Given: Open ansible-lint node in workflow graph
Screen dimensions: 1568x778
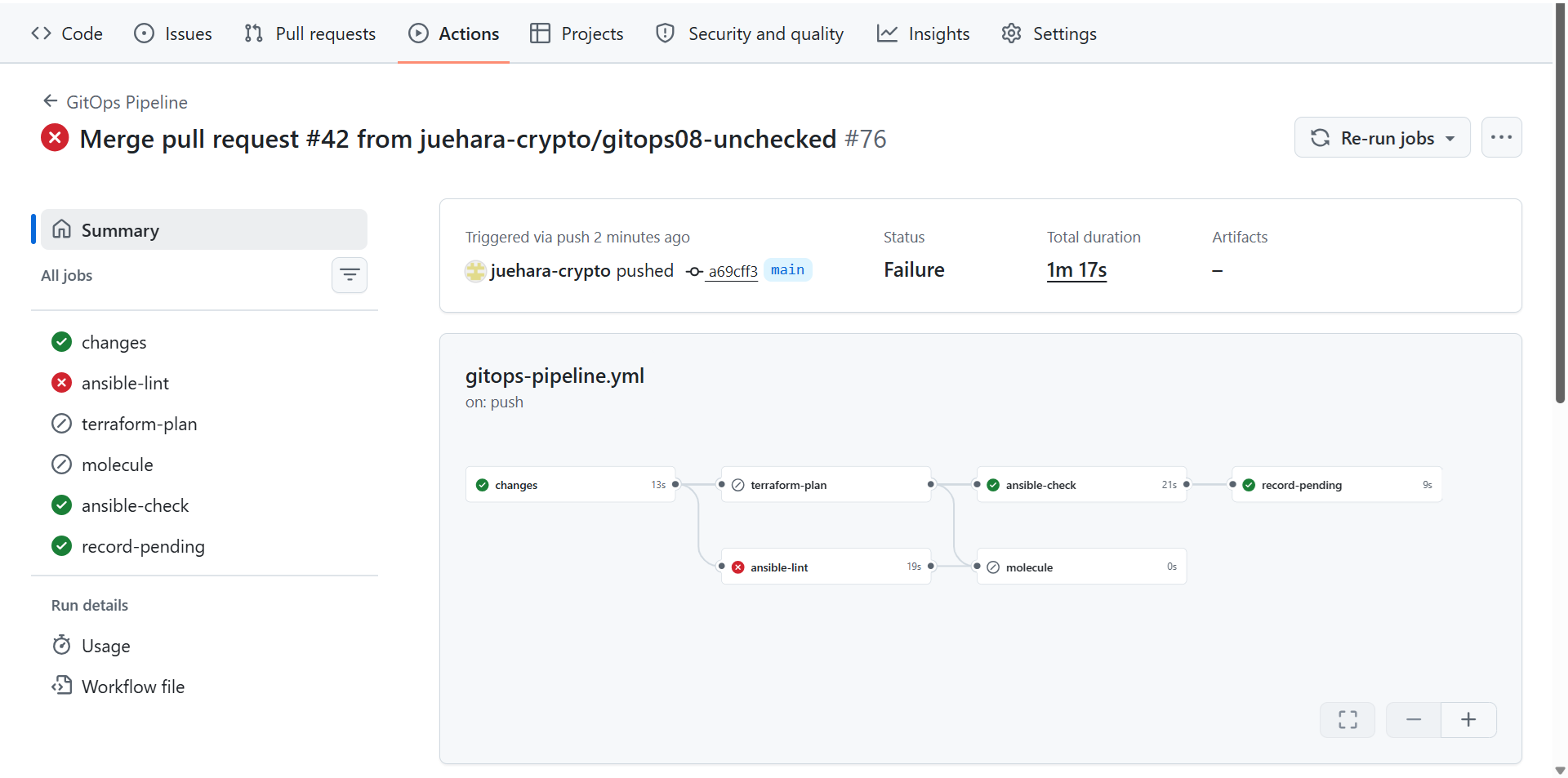Looking at the screenshot, I should [826, 567].
